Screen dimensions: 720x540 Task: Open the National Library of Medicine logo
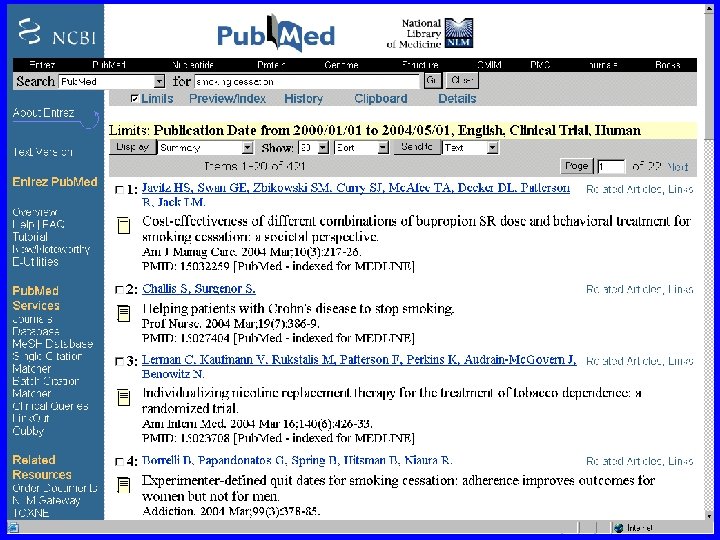(430, 33)
